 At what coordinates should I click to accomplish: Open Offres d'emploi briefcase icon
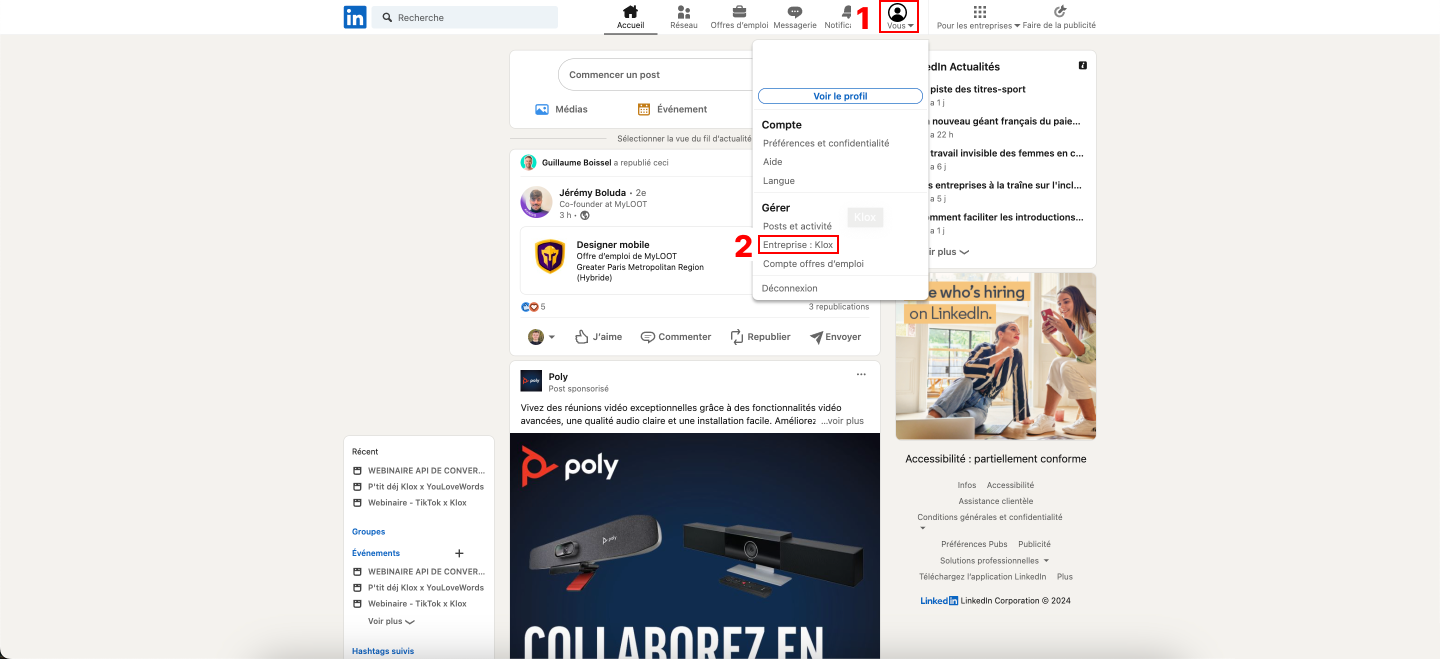tap(739, 12)
